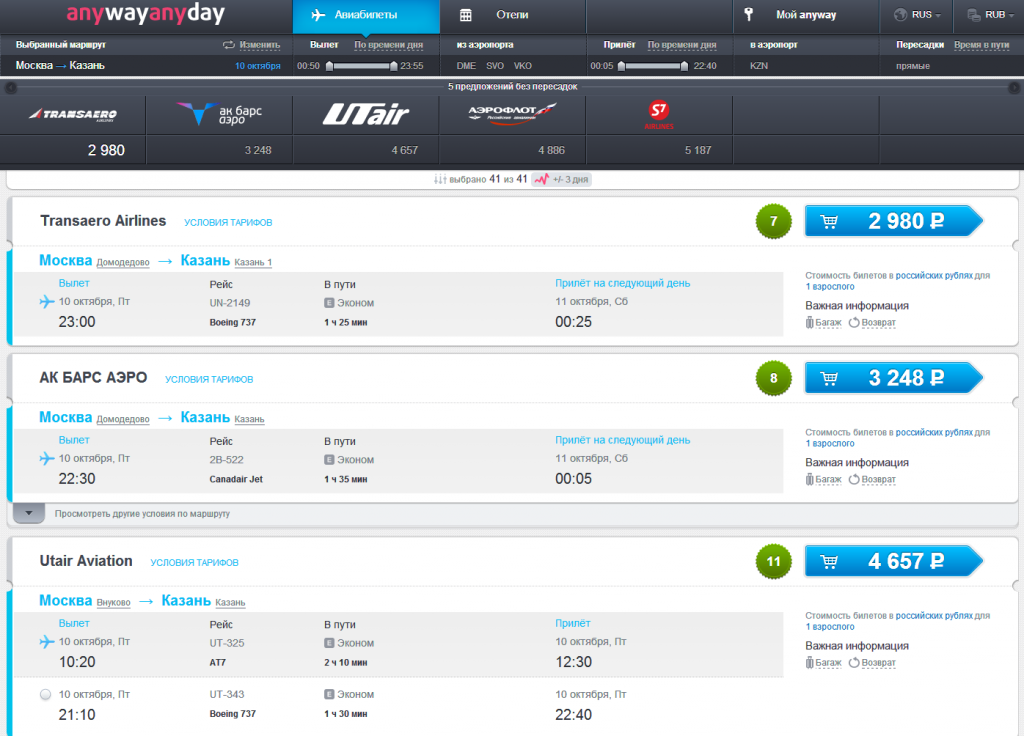The height and width of the screenshot is (736, 1024).
Task: Click the departure time slider left handle
Action: tap(329, 66)
